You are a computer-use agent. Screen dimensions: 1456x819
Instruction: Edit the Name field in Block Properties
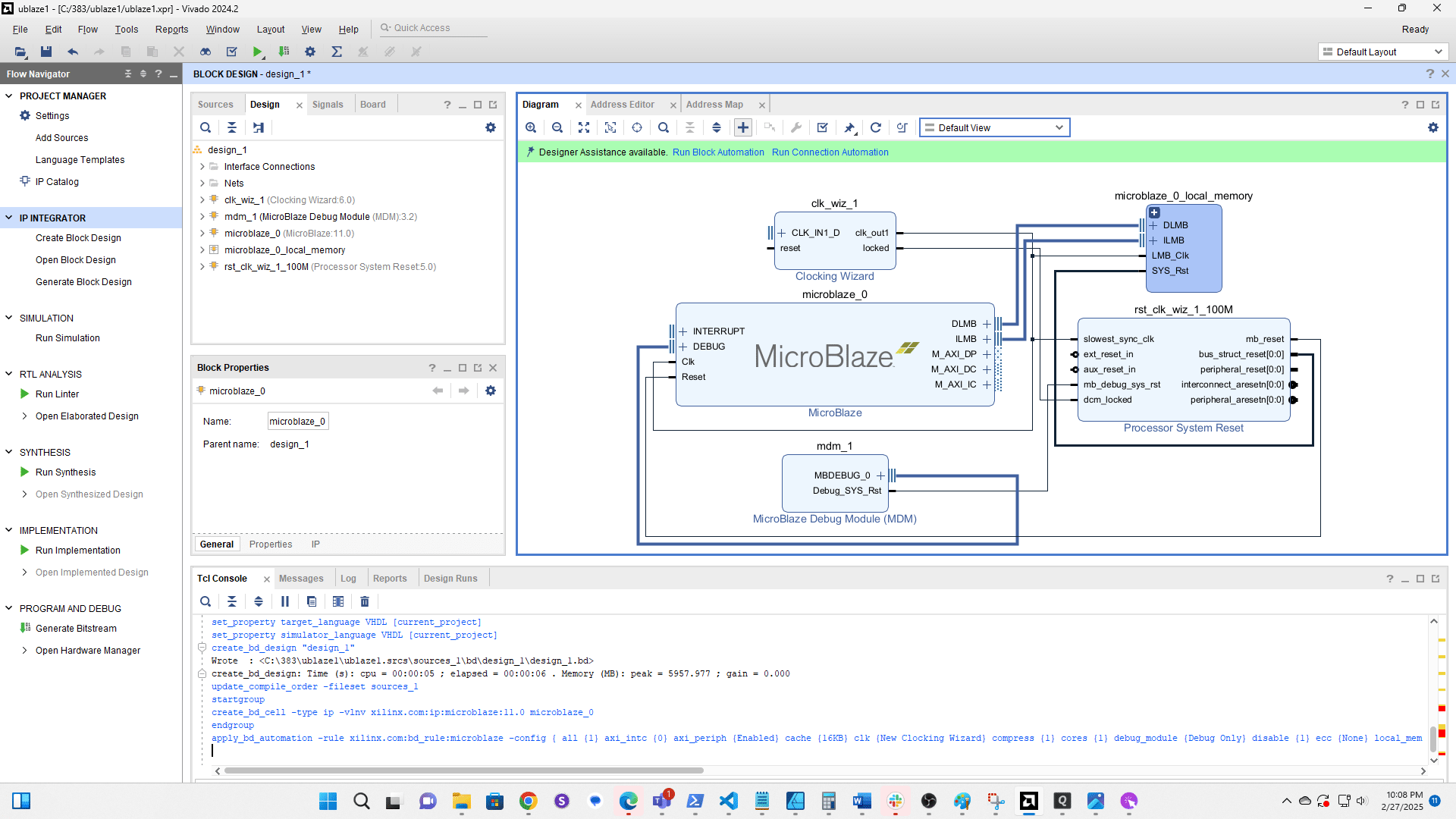click(x=297, y=421)
